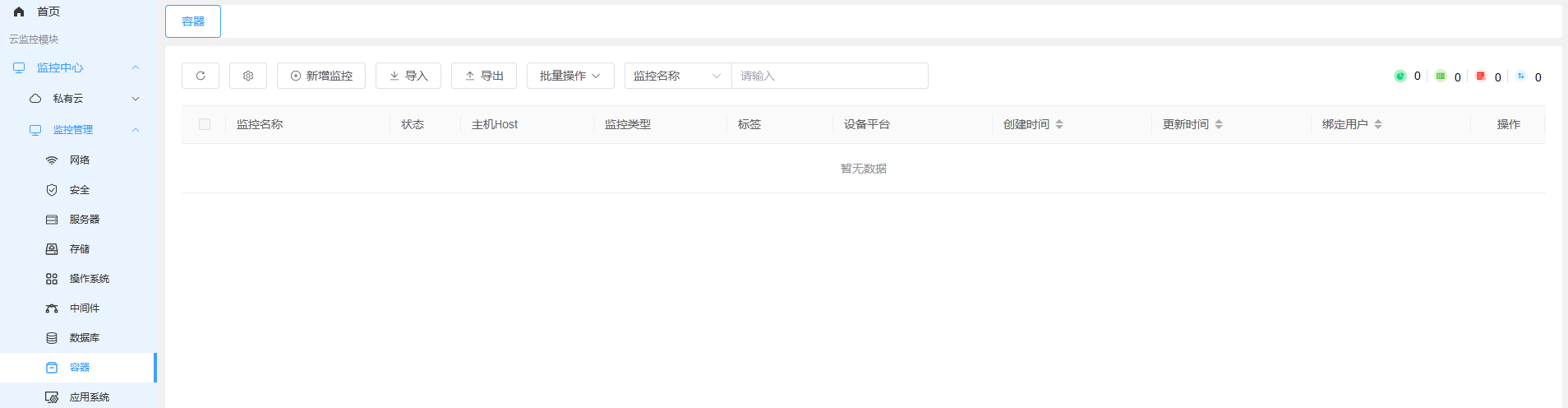Click the 安全 shield icon
Screen dimensions: 1568x408
52,190
